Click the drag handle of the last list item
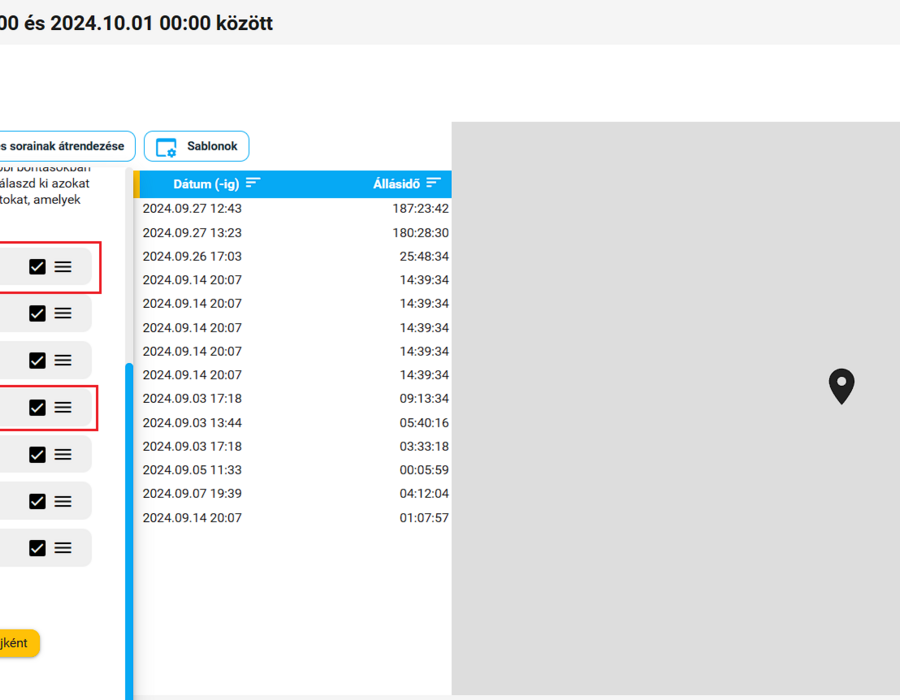Viewport: 900px width, 700px height. [63, 548]
